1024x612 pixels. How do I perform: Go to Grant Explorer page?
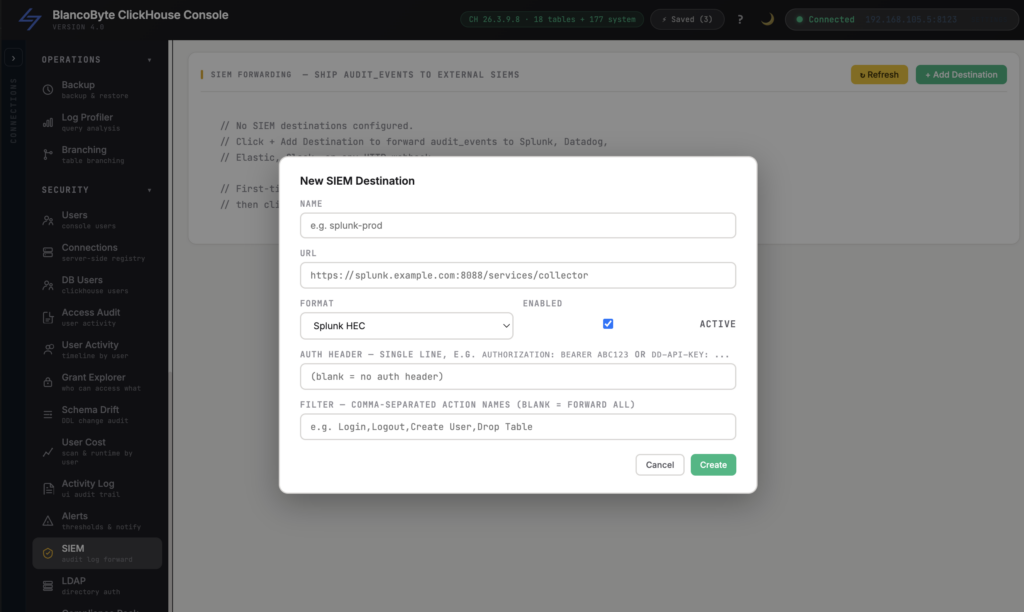click(97, 382)
